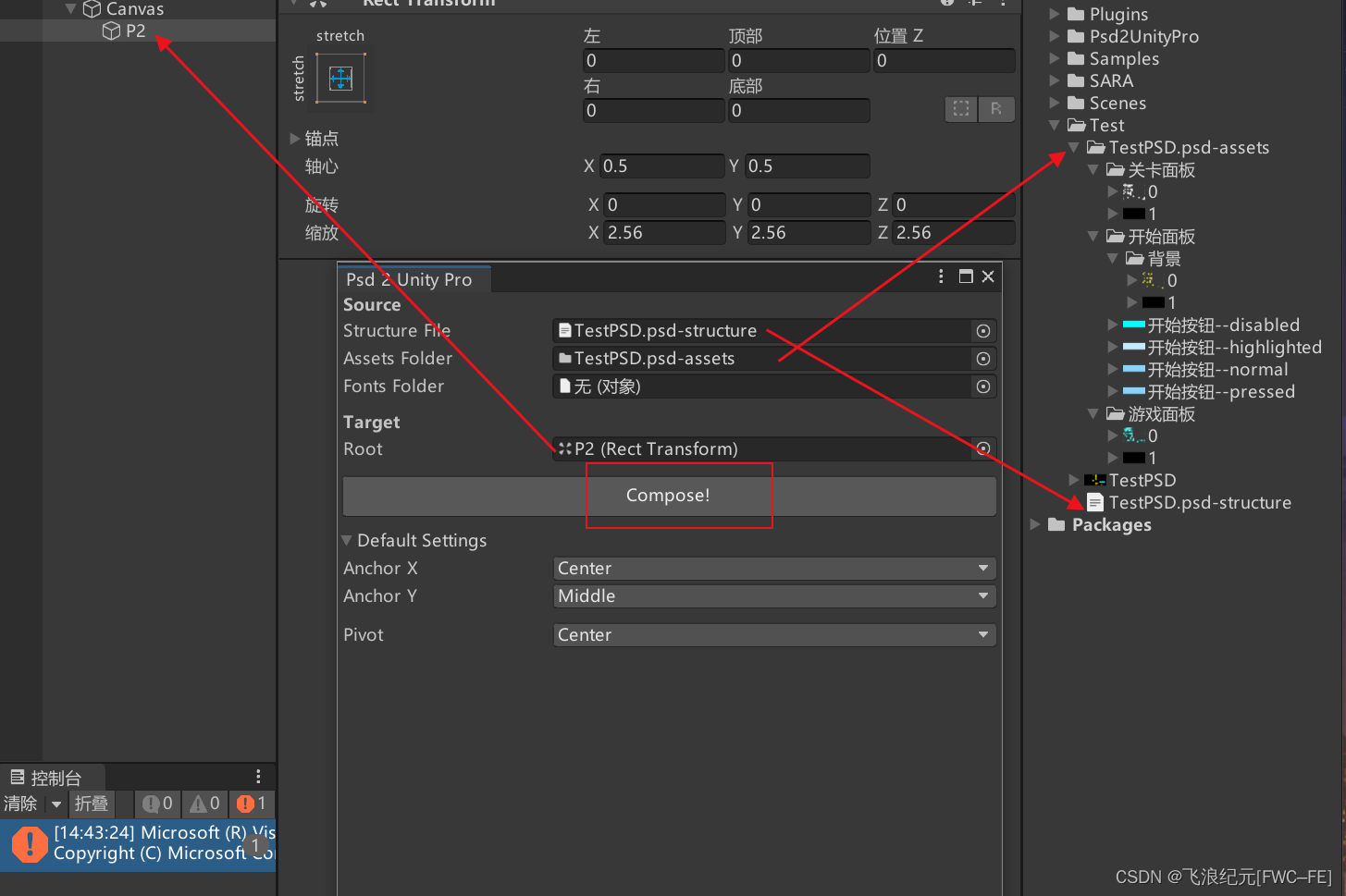The image size is (1346, 896).
Task: Click the stretch anchor preset icon
Action: [341, 78]
